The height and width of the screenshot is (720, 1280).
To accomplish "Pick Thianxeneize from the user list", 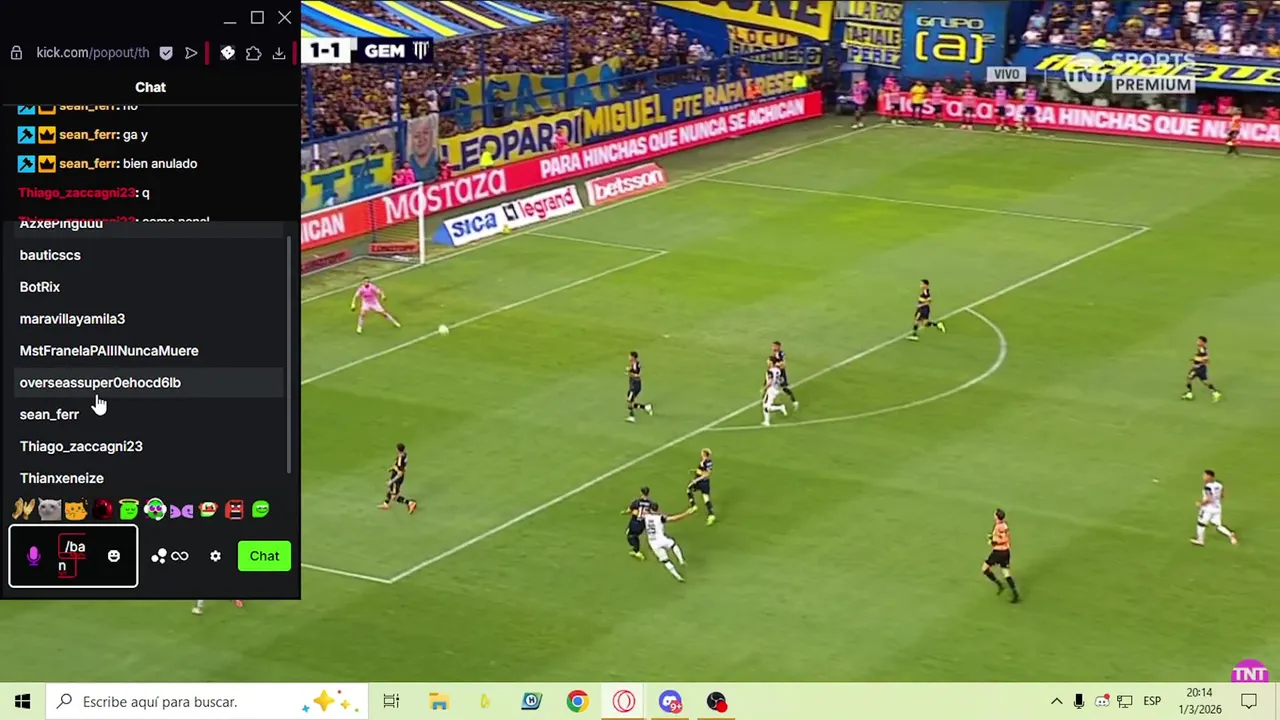I will 150,478.
